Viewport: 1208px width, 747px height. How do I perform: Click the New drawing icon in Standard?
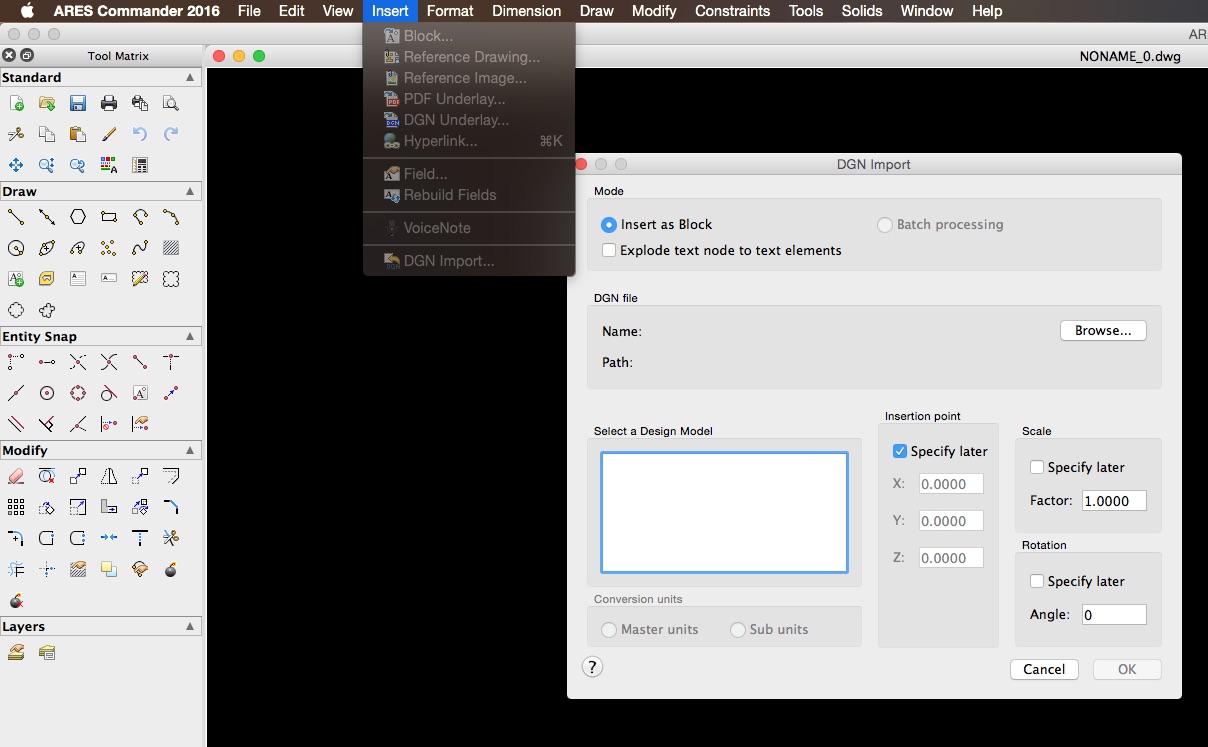pos(16,103)
